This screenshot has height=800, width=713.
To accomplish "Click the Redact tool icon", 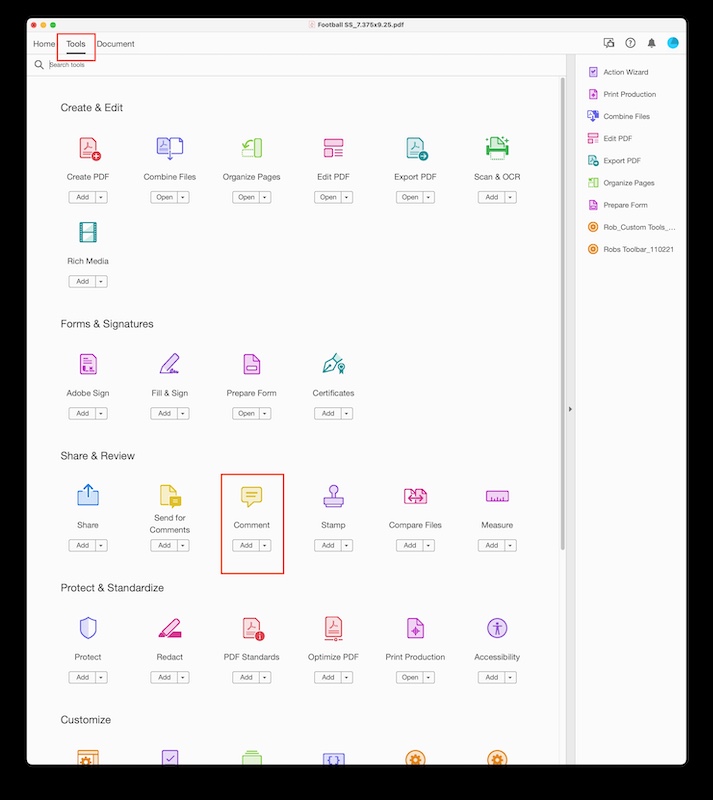I will point(170,629).
